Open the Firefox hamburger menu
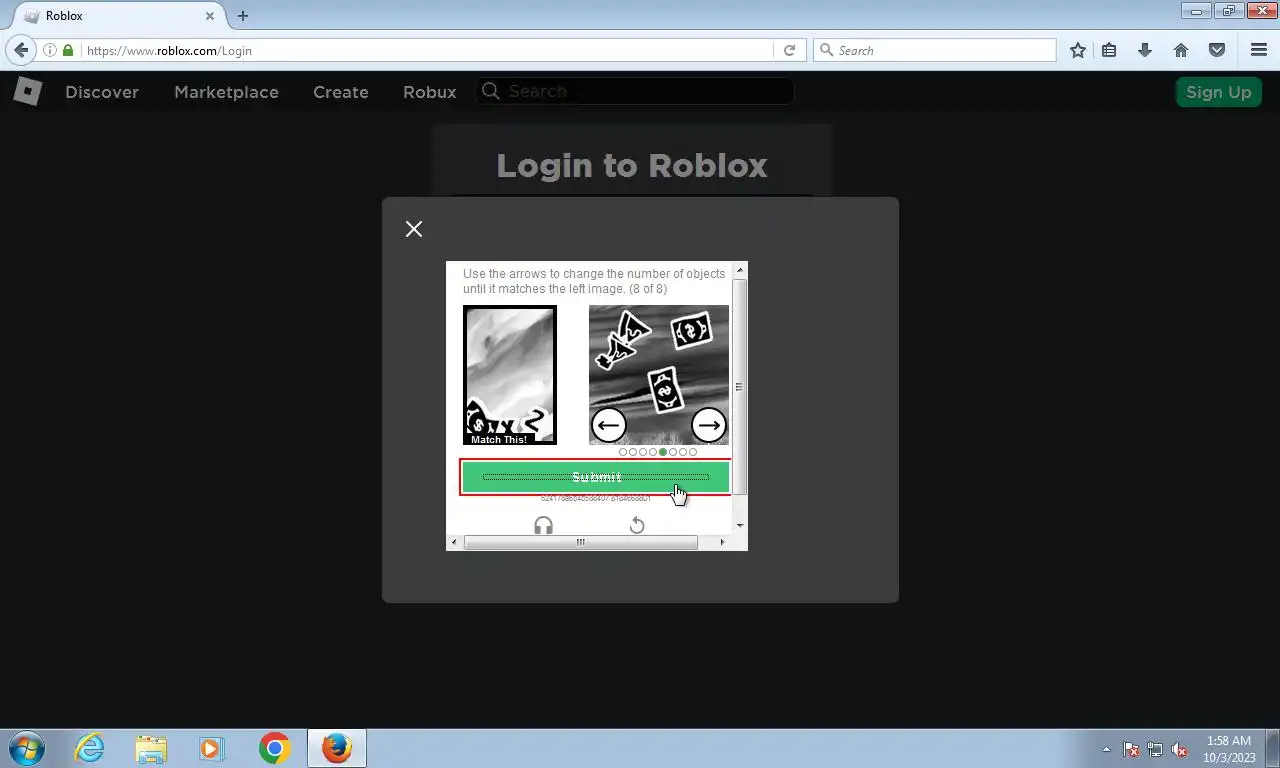 tap(1259, 50)
